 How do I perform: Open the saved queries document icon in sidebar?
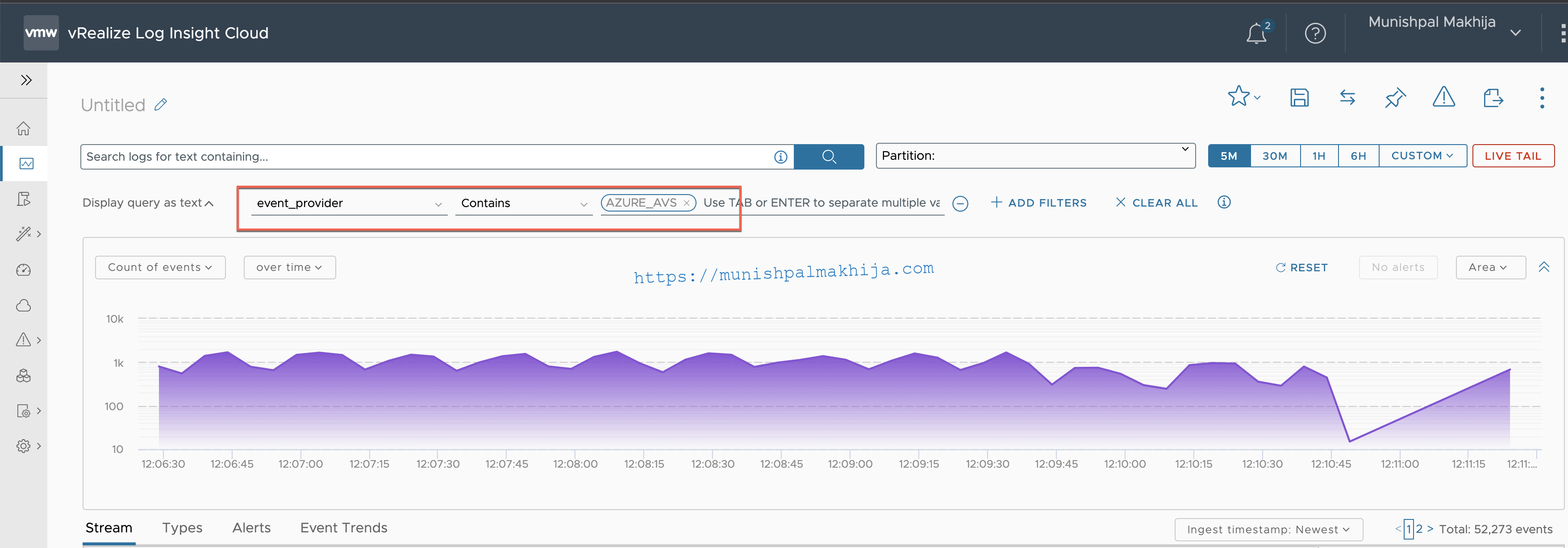click(24, 199)
